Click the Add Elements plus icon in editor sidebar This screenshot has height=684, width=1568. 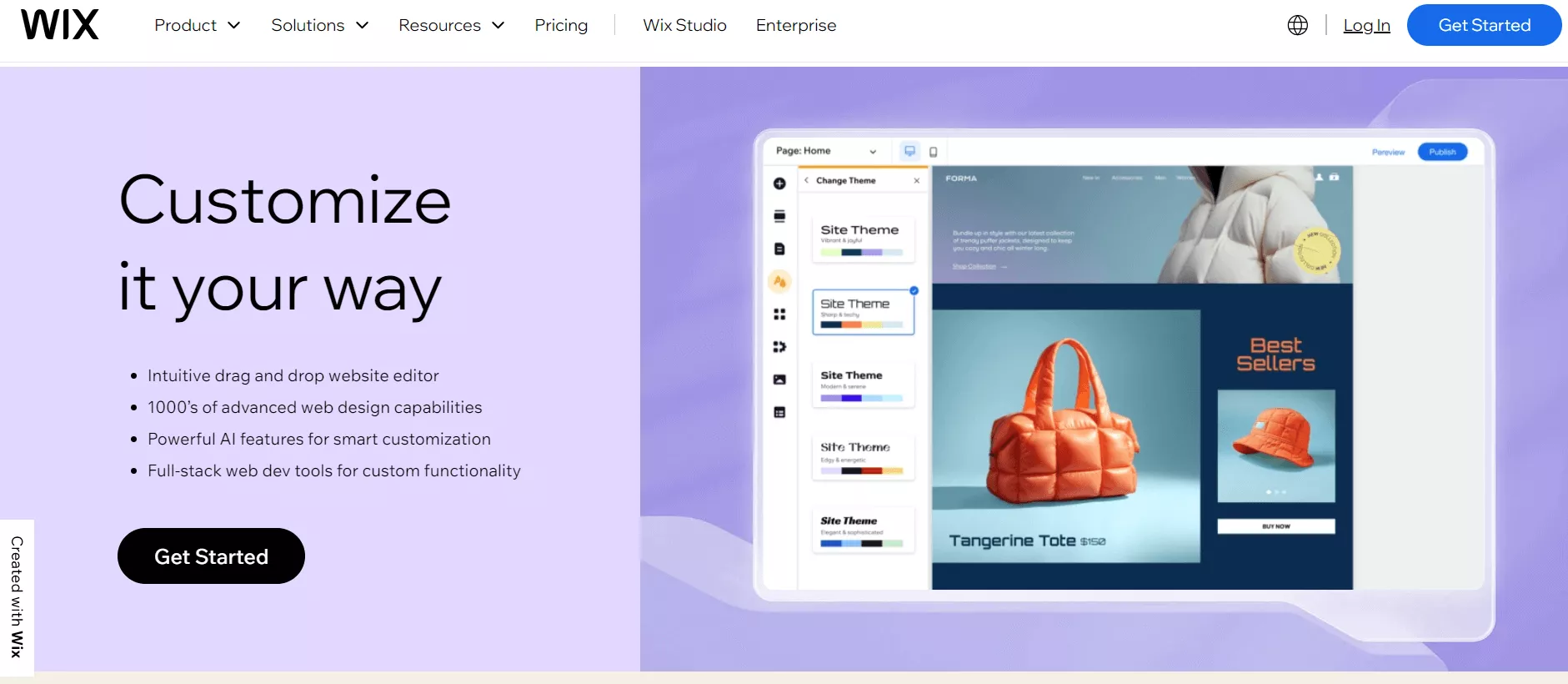pos(779,184)
